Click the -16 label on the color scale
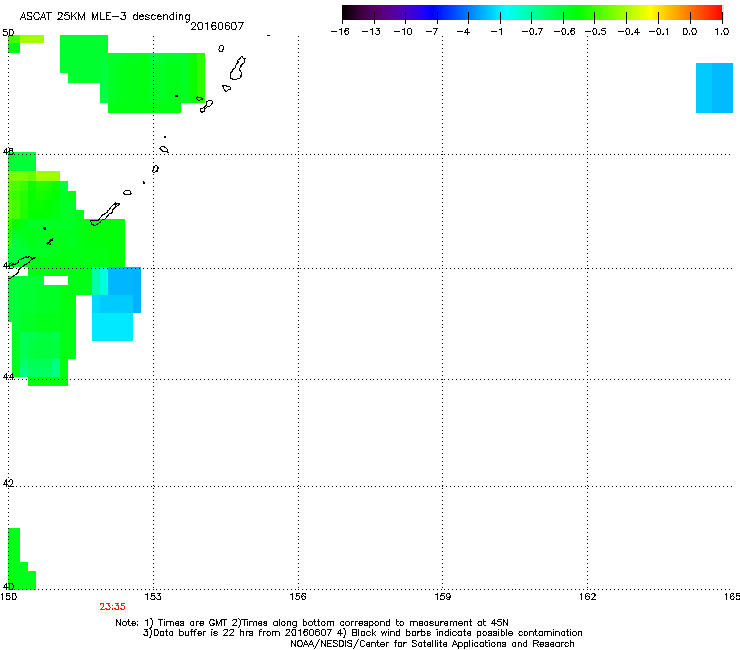This screenshot has height=650, width=740. [x=340, y=32]
